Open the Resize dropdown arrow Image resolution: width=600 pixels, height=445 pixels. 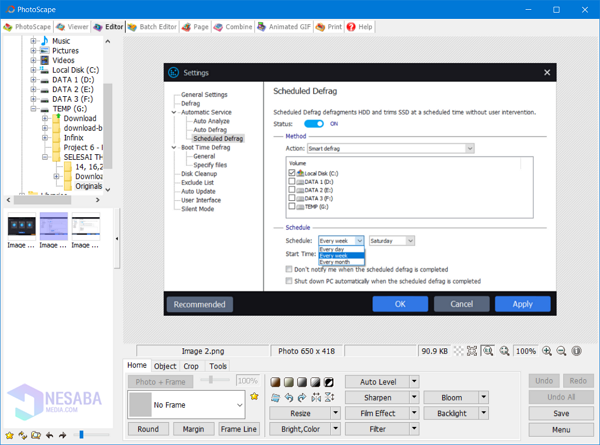[x=336, y=413]
